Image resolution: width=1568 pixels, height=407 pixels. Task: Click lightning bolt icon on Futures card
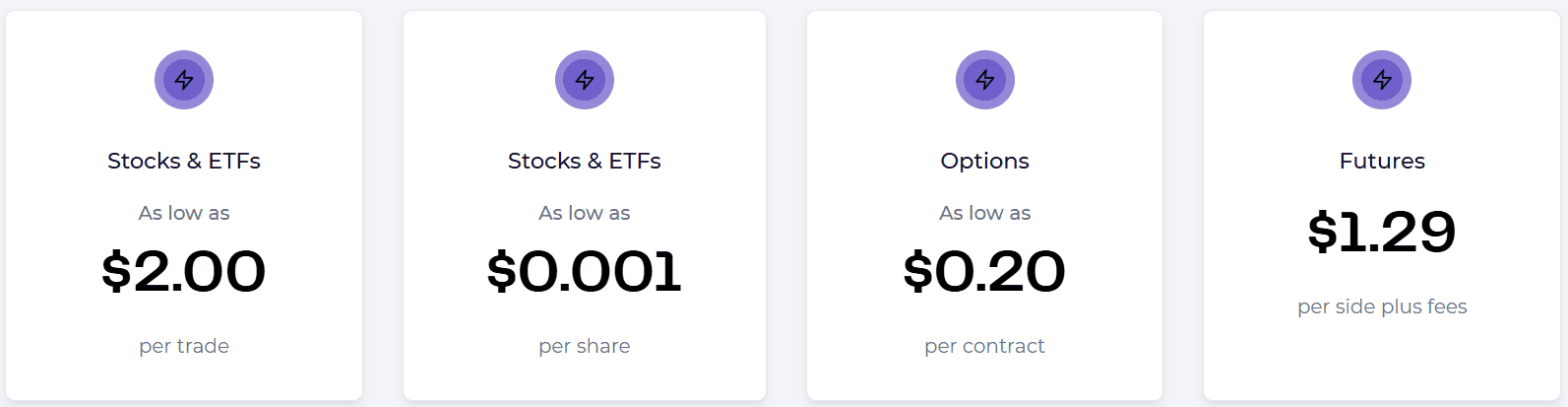pyautogui.click(x=1382, y=80)
